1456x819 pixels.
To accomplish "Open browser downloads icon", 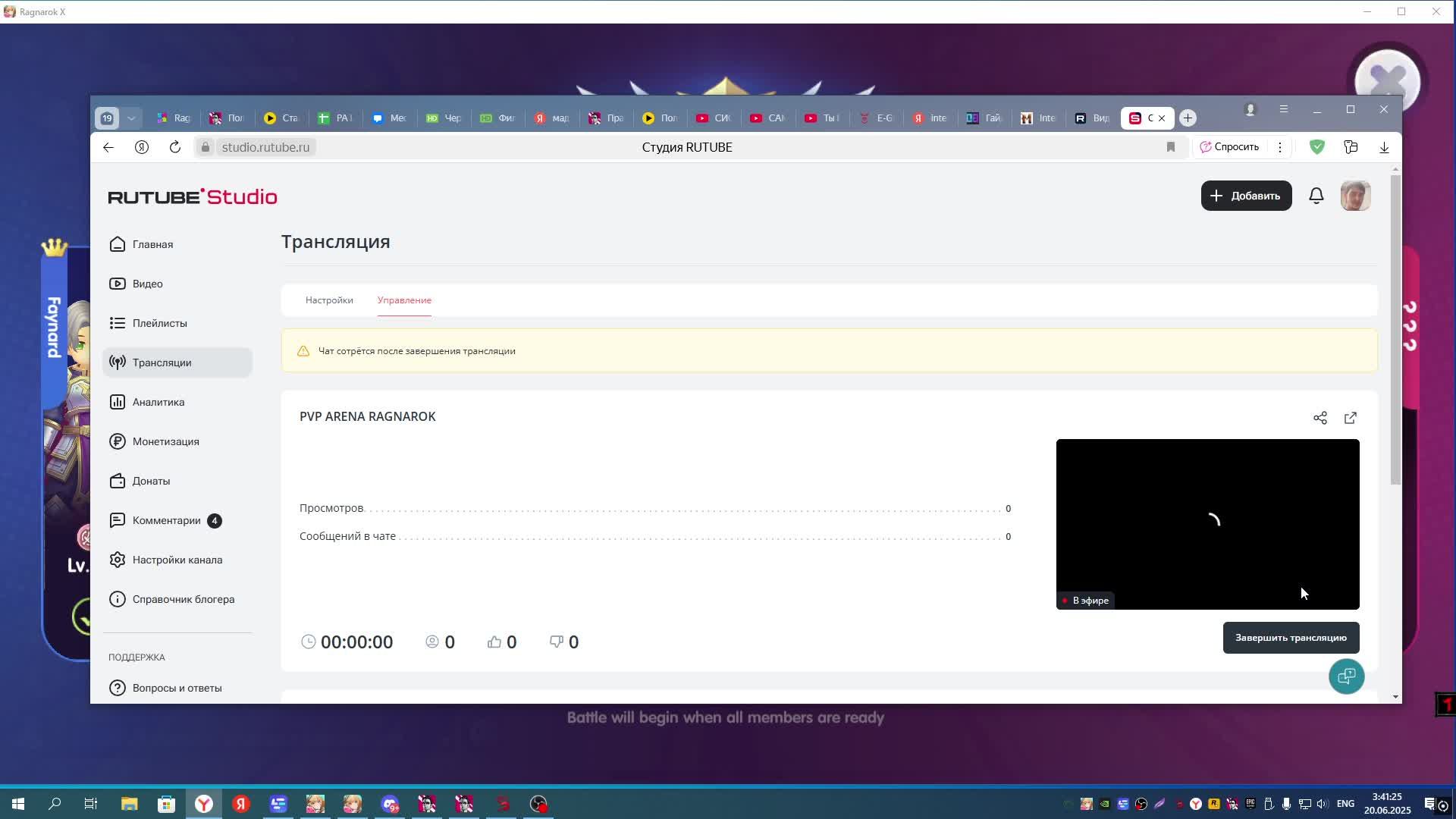I will [x=1384, y=147].
